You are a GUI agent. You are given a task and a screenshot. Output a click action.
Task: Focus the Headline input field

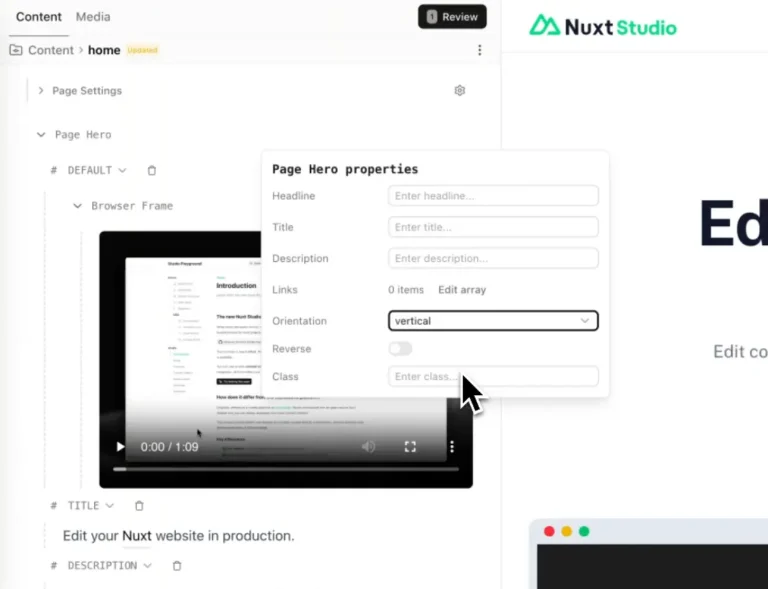pos(493,196)
